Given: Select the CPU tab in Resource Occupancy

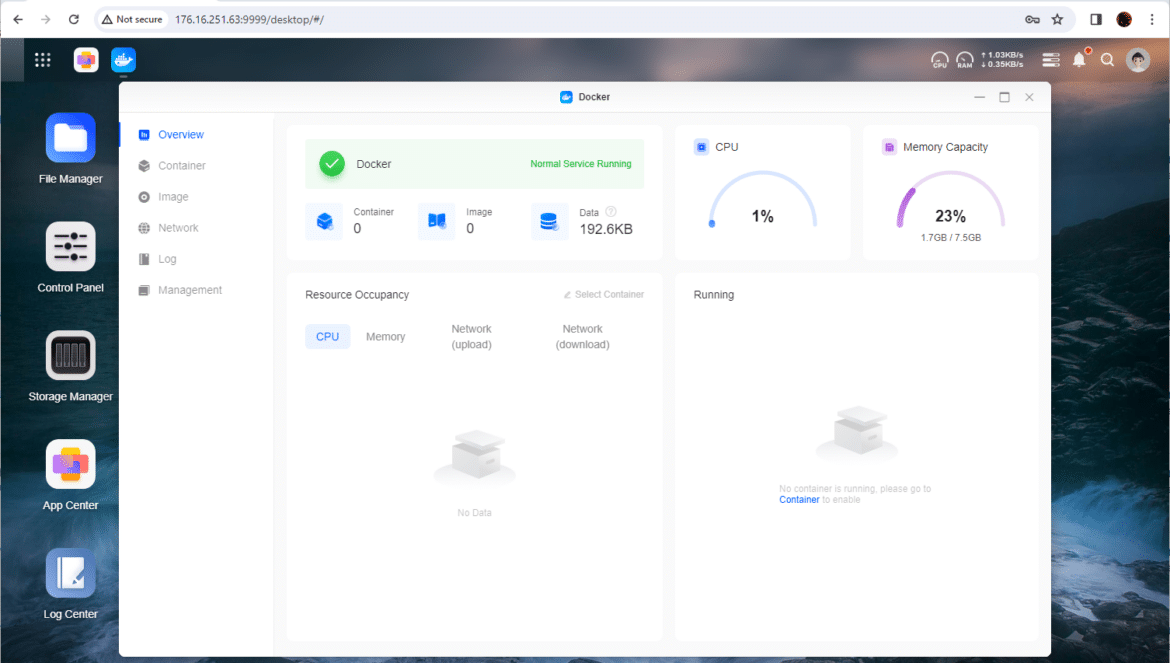Looking at the screenshot, I should pos(328,336).
